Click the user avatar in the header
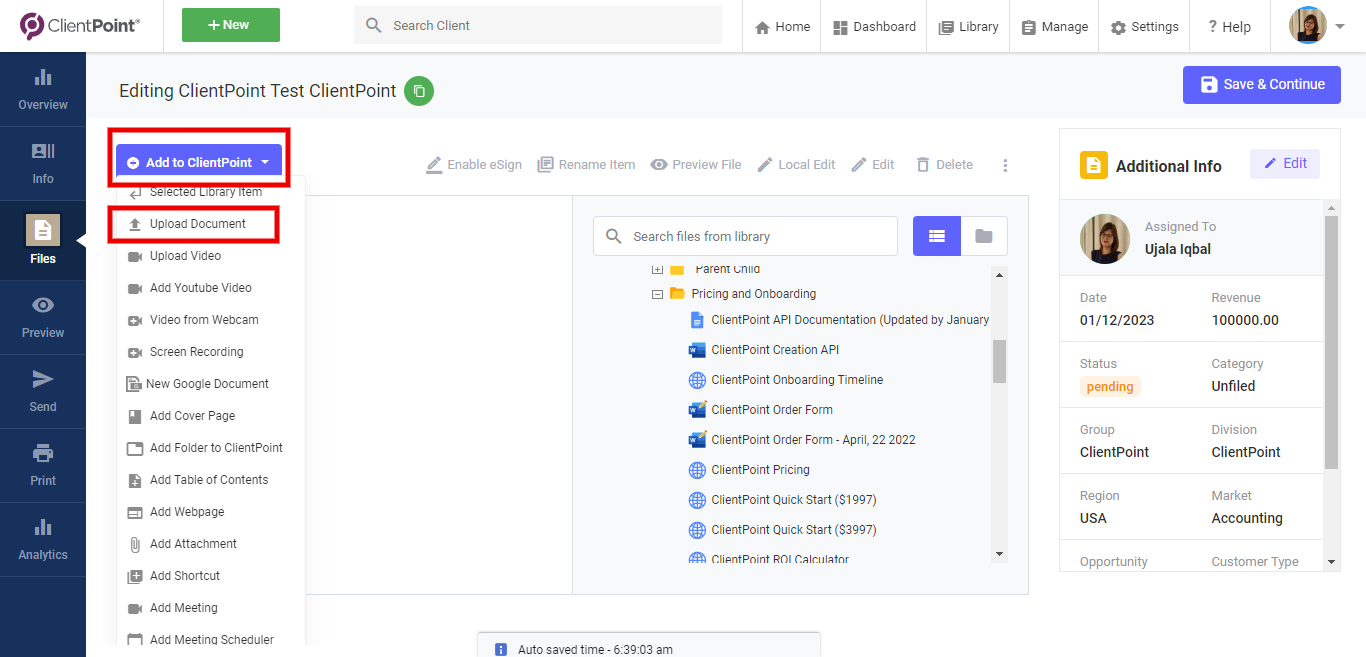This screenshot has width=1366, height=657. [1308, 26]
